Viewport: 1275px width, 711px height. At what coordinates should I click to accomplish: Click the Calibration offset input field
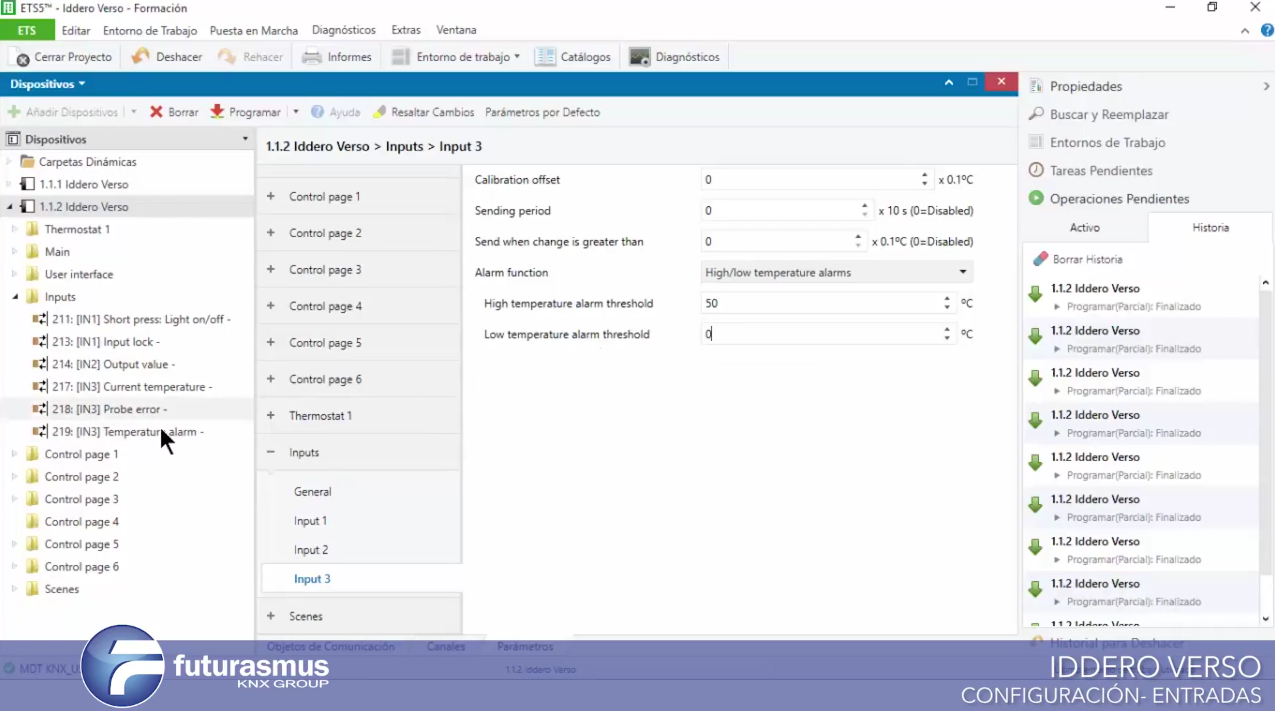(808, 180)
